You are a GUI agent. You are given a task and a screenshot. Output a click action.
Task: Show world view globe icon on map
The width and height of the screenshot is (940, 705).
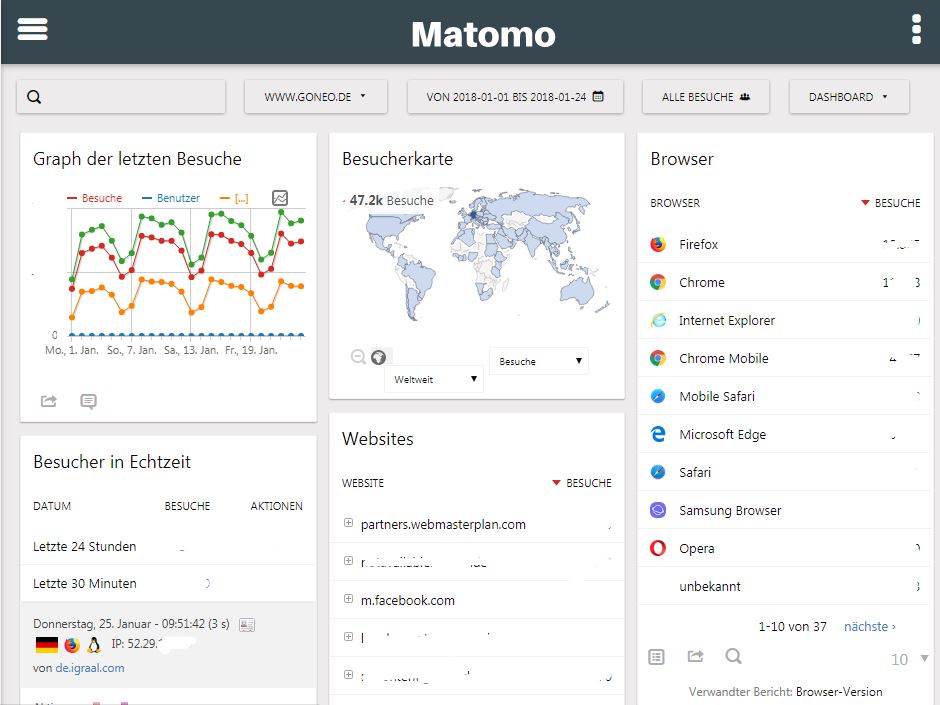(378, 357)
